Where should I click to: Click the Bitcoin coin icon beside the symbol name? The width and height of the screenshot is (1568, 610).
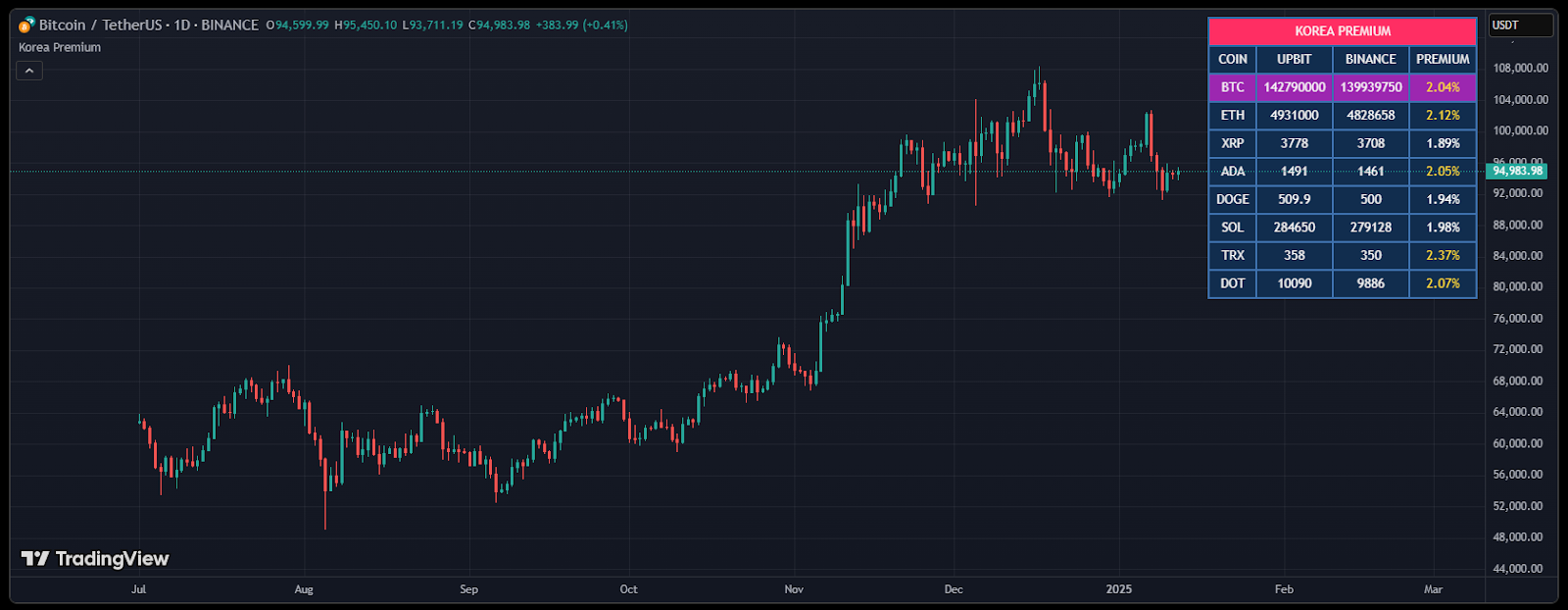click(26, 25)
